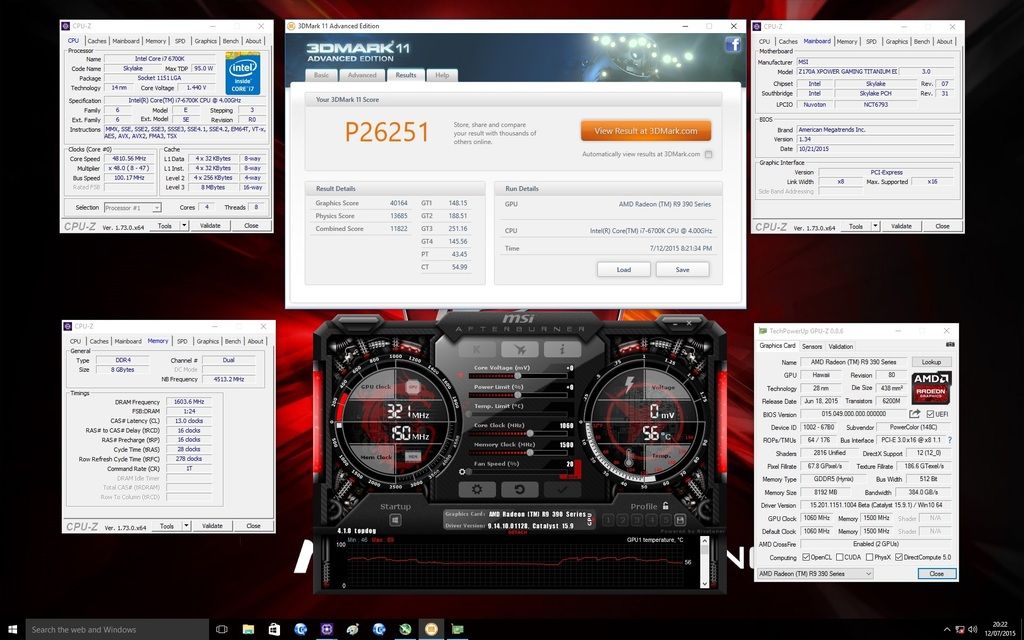The width and height of the screenshot is (1024, 640).
Task: Open Task View on the taskbar
Action: (221, 630)
